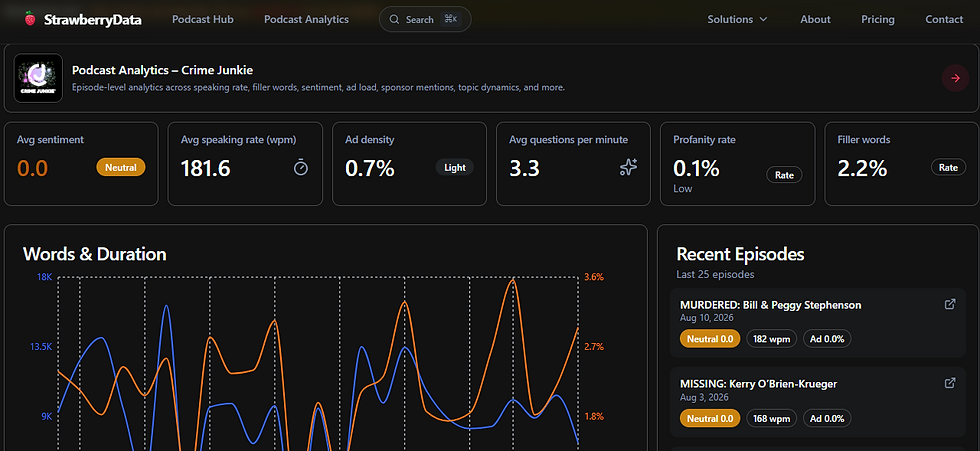Click the Avg sentiment card label
This screenshot has width=980, height=451.
pos(50,140)
